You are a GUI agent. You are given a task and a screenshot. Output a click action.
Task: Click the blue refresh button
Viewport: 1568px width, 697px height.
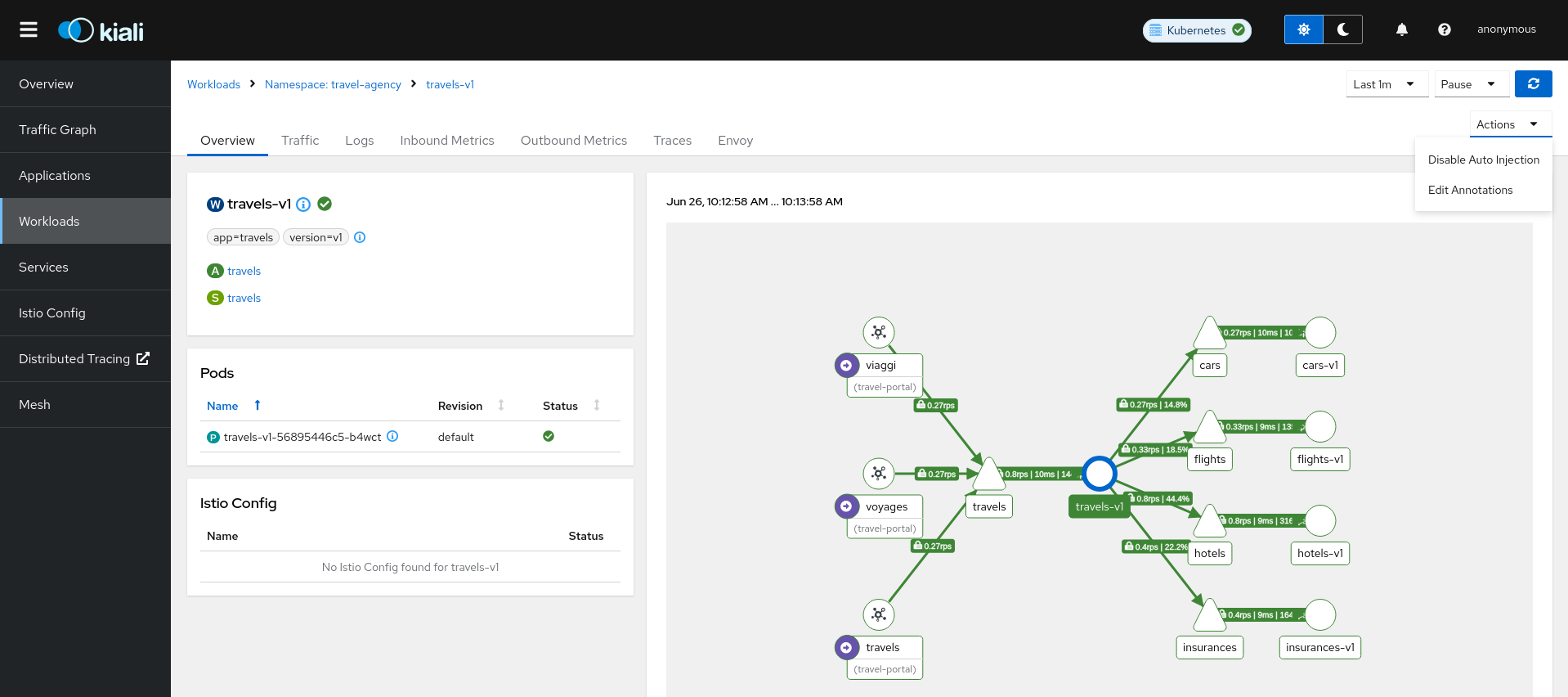click(1533, 84)
